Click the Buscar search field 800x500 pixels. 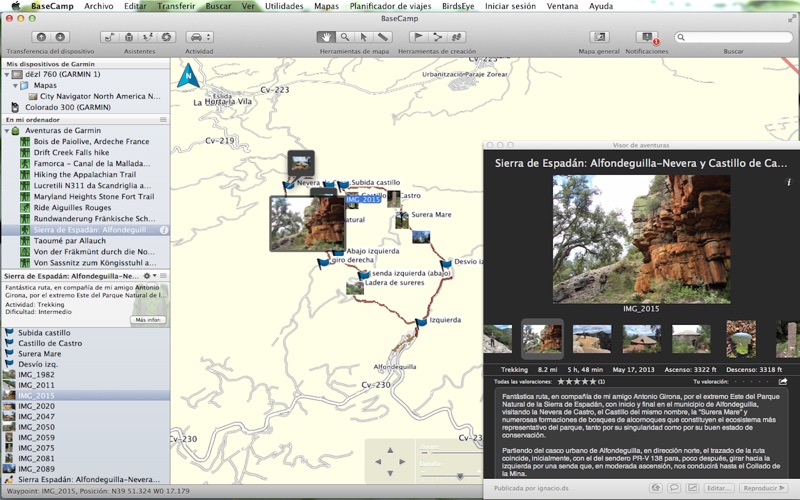pyautogui.click(x=733, y=37)
